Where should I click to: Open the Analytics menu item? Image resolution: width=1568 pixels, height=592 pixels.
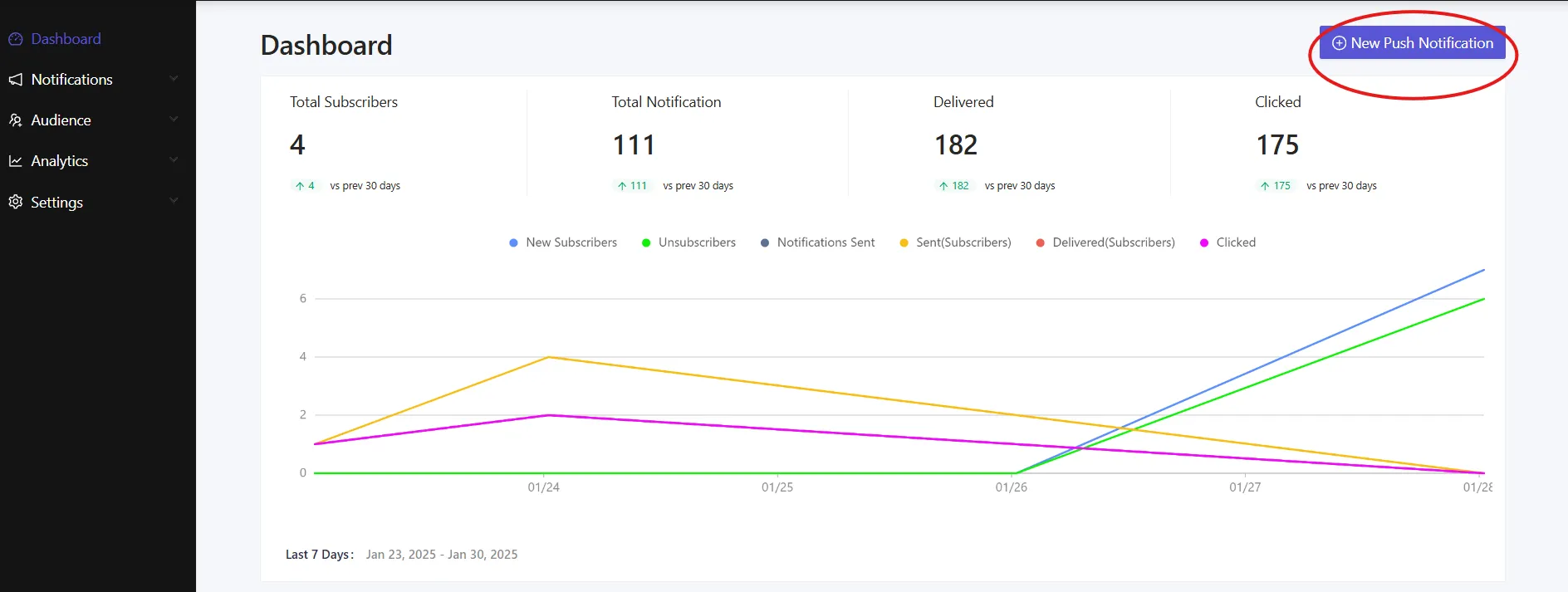59,161
